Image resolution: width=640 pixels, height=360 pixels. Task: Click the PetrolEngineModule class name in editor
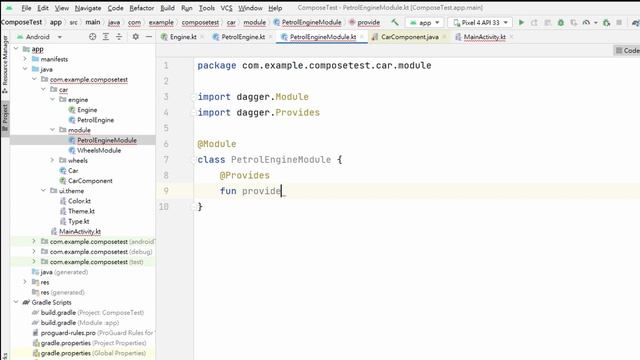click(x=281, y=160)
